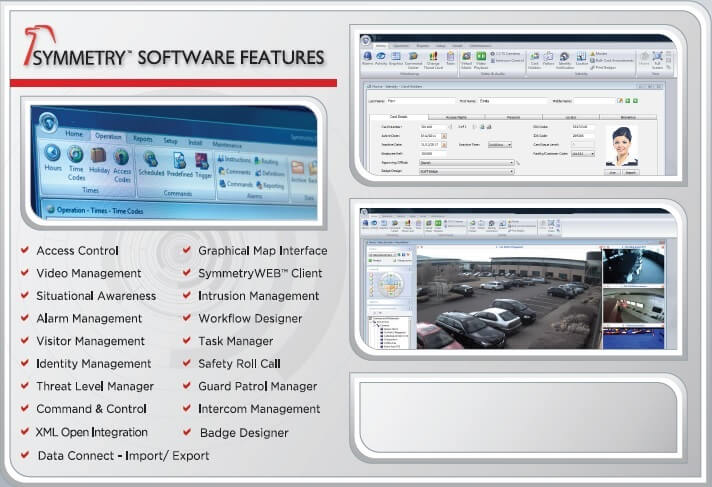Open the Access Rights tab
712x487 pixels.
[456, 117]
